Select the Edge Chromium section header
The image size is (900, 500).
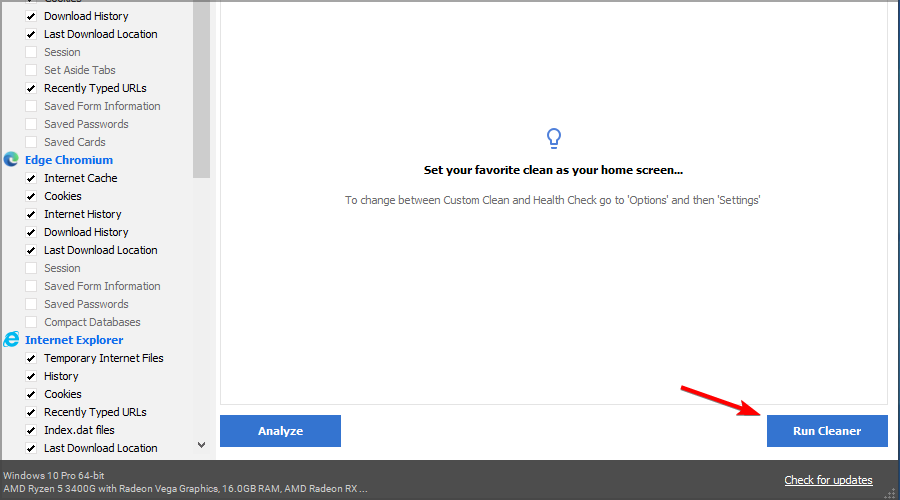tap(69, 160)
